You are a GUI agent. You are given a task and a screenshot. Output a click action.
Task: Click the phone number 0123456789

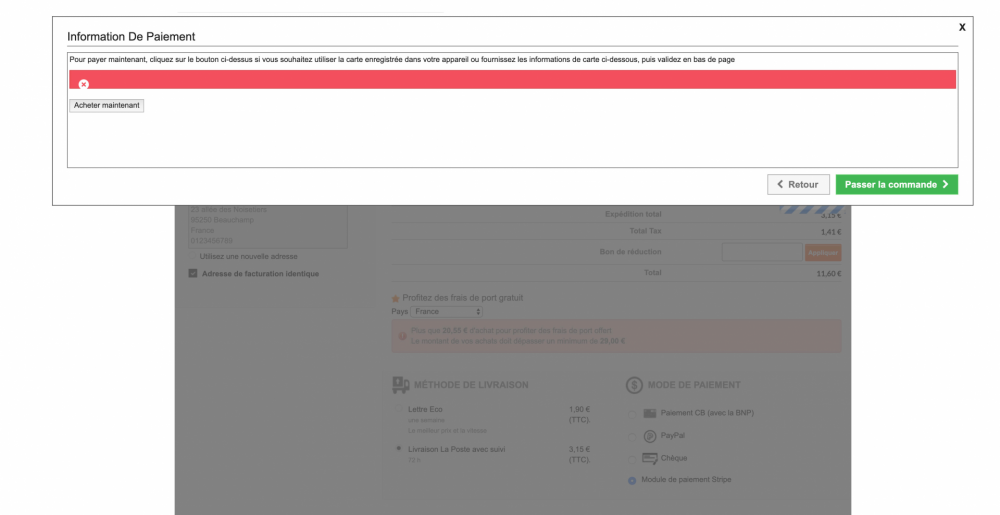pyautogui.click(x=211, y=241)
